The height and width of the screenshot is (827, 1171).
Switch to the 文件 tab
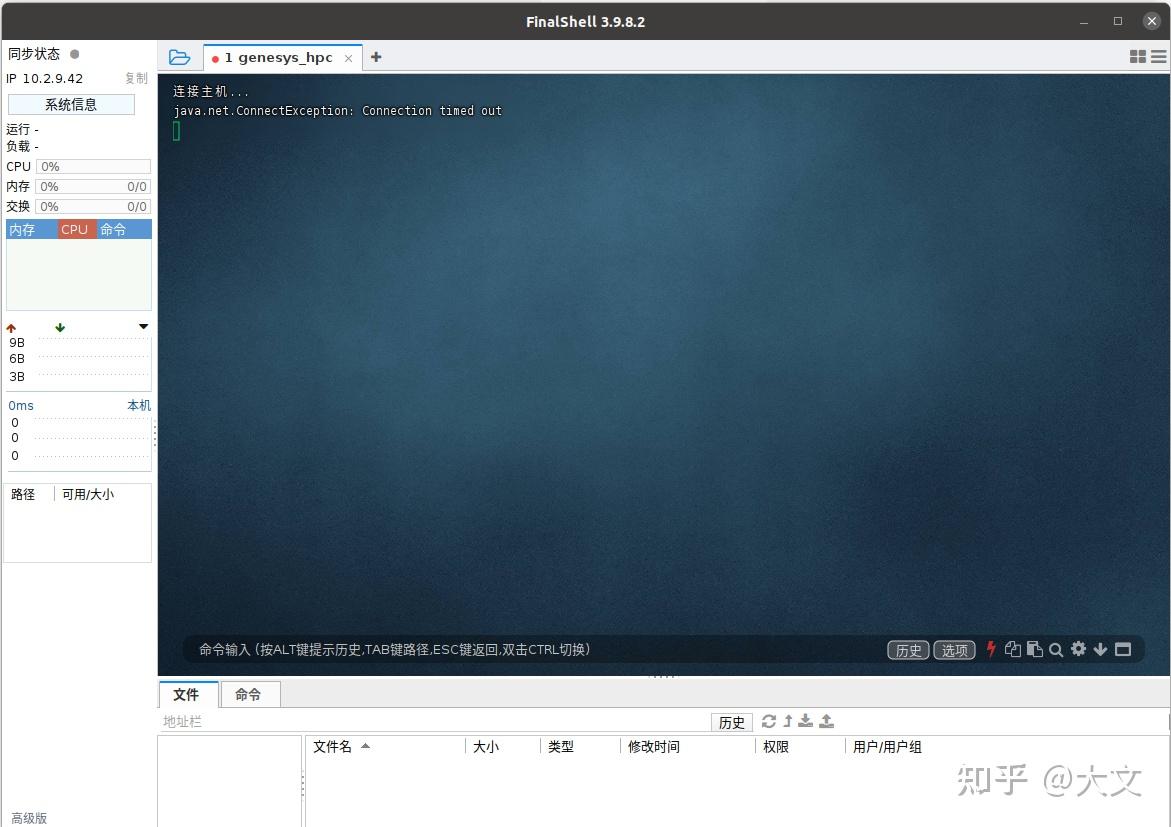(x=186, y=695)
